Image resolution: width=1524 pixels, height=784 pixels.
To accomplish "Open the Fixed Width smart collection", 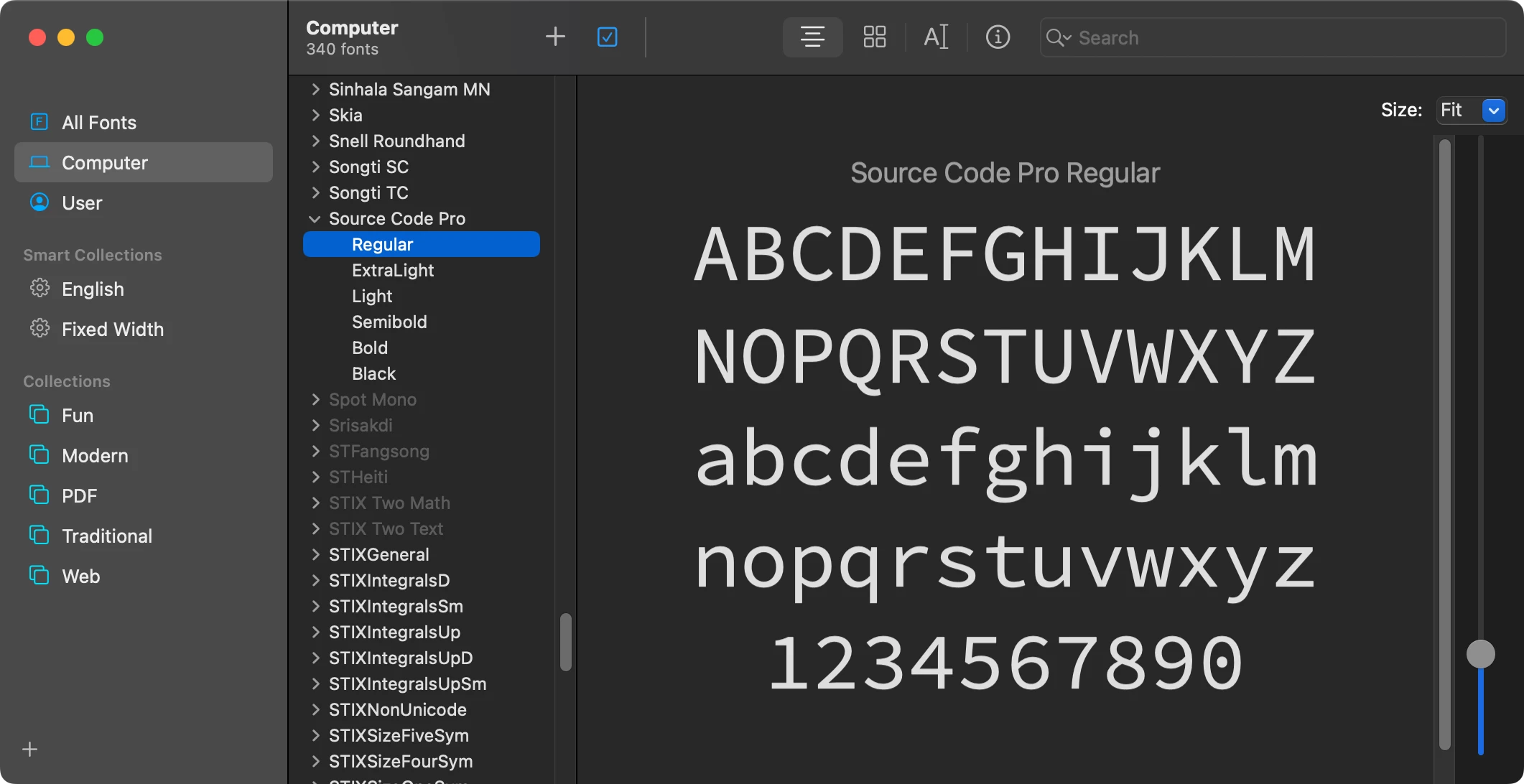I will 112,330.
